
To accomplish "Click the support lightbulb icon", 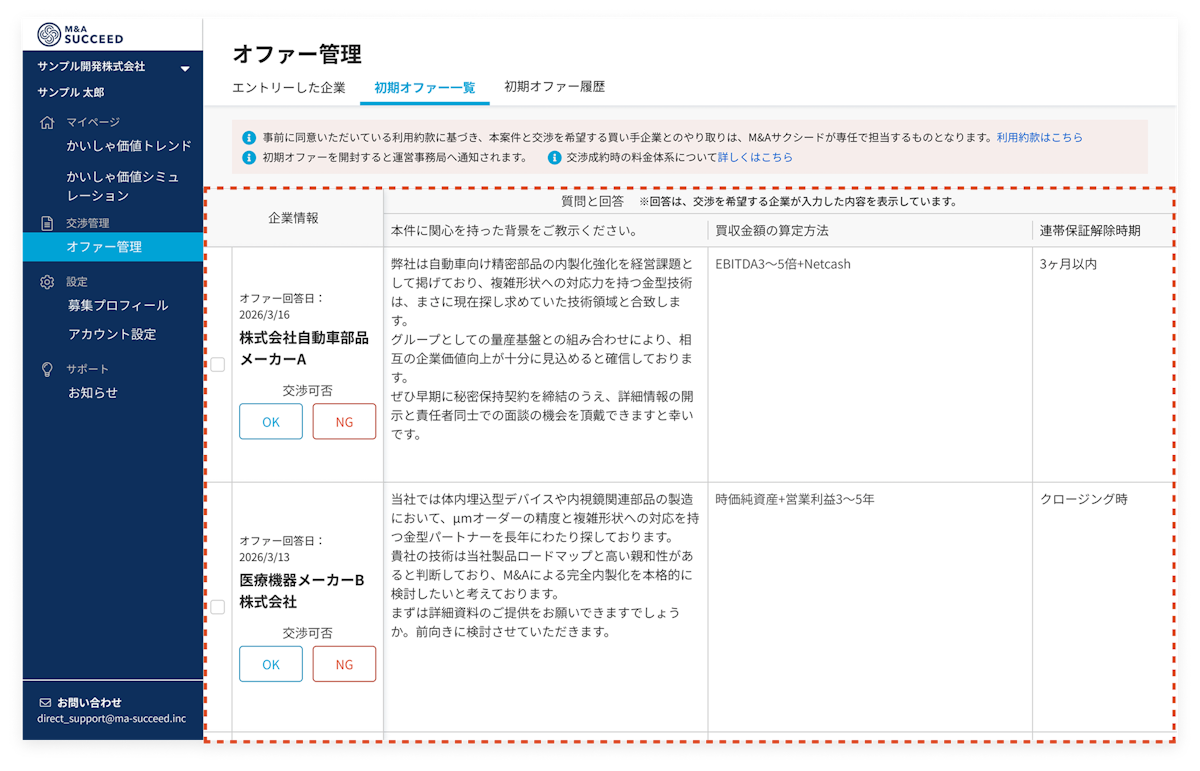I will tap(46, 369).
